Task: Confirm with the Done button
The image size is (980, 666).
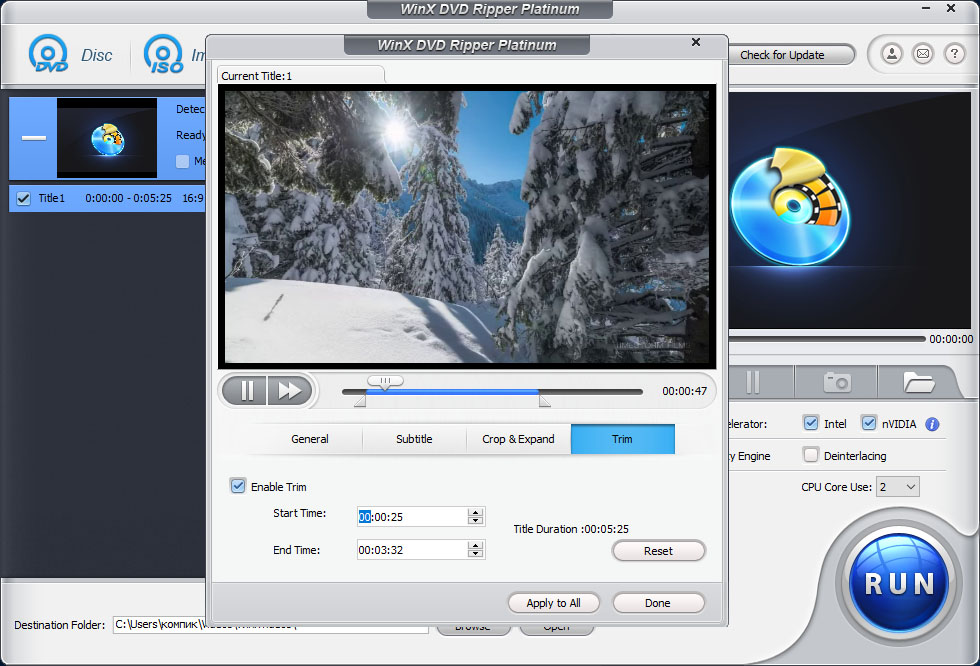Action: coord(658,603)
